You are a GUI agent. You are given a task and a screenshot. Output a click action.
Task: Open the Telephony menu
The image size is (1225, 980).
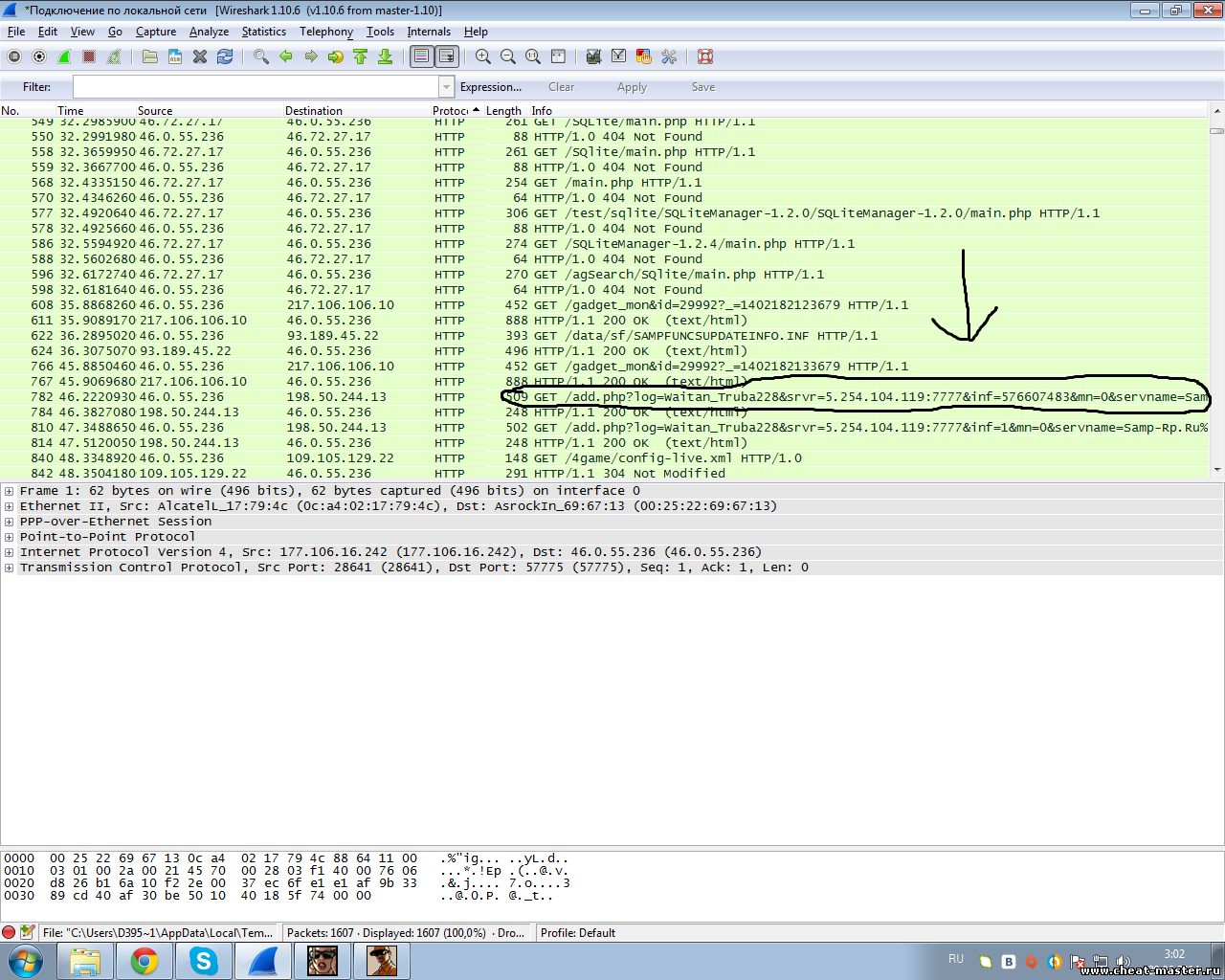pyautogui.click(x=325, y=32)
